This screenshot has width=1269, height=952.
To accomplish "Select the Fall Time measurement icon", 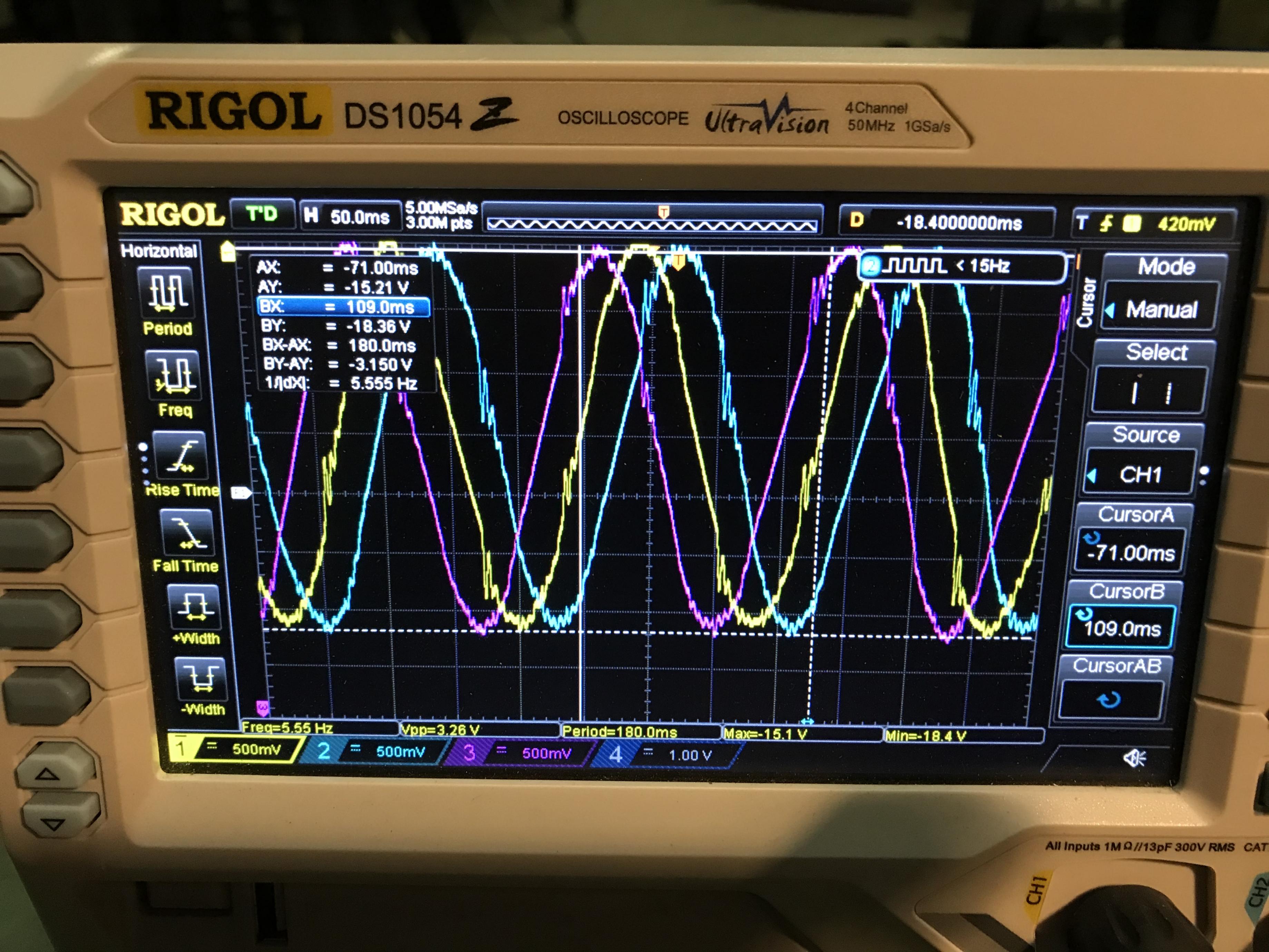I will click(188, 532).
